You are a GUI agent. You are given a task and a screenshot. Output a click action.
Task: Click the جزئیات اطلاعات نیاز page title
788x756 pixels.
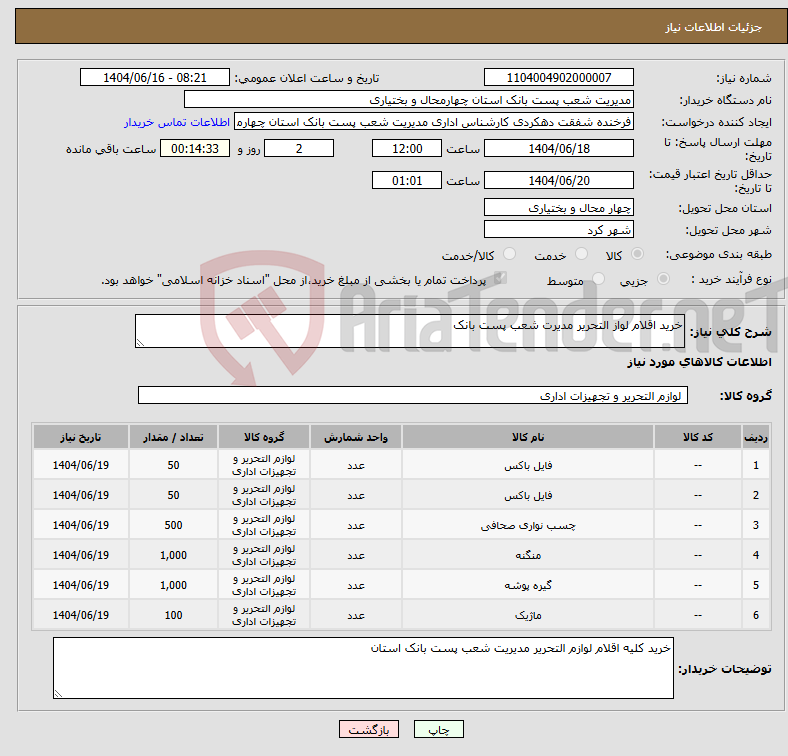point(713,27)
